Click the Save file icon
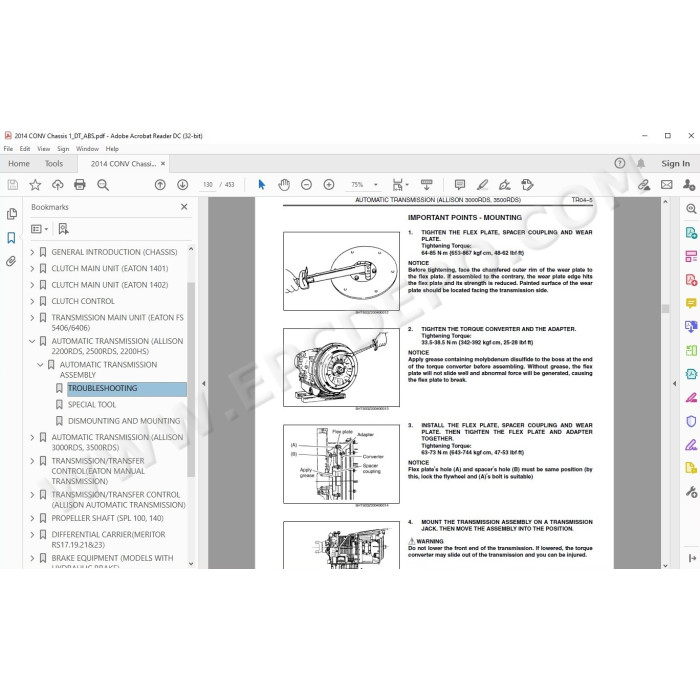The height and width of the screenshot is (700, 700). pyautogui.click(x=13, y=184)
